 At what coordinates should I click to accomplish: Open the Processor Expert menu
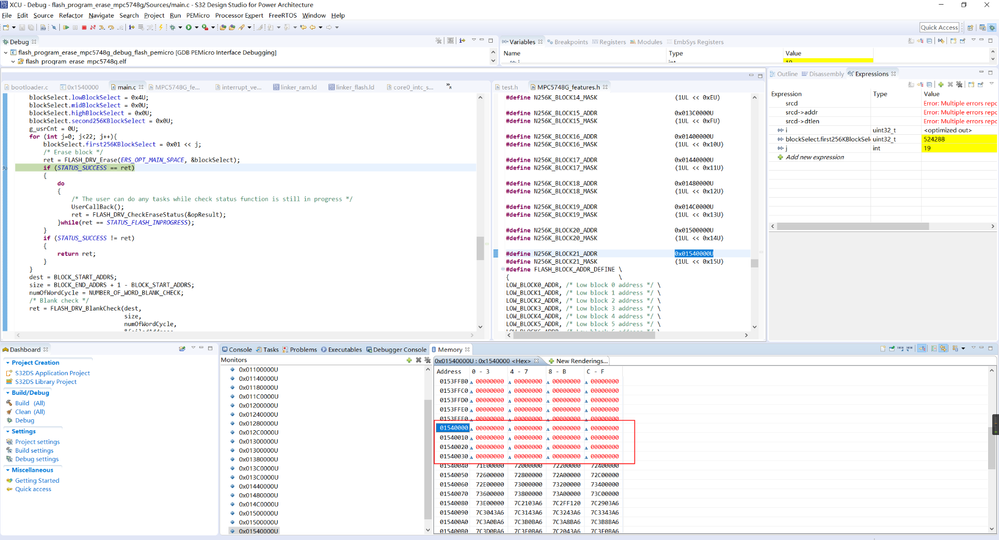(239, 15)
